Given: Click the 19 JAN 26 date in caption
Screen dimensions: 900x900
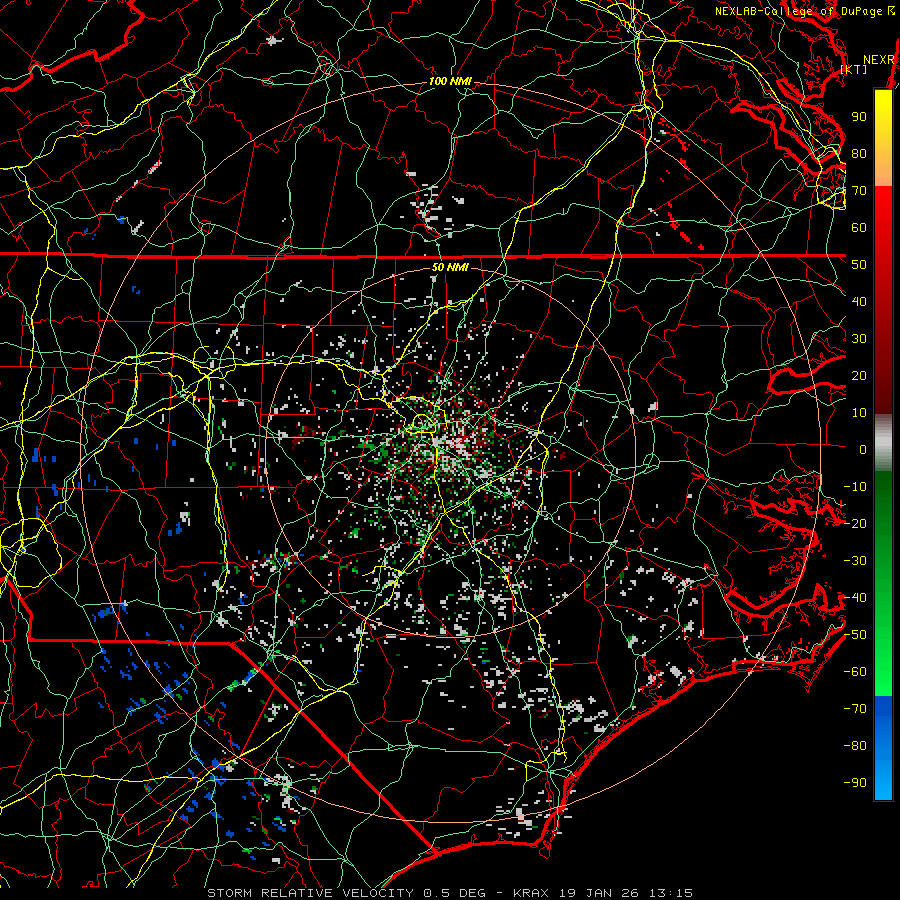Looking at the screenshot, I should click(599, 893).
